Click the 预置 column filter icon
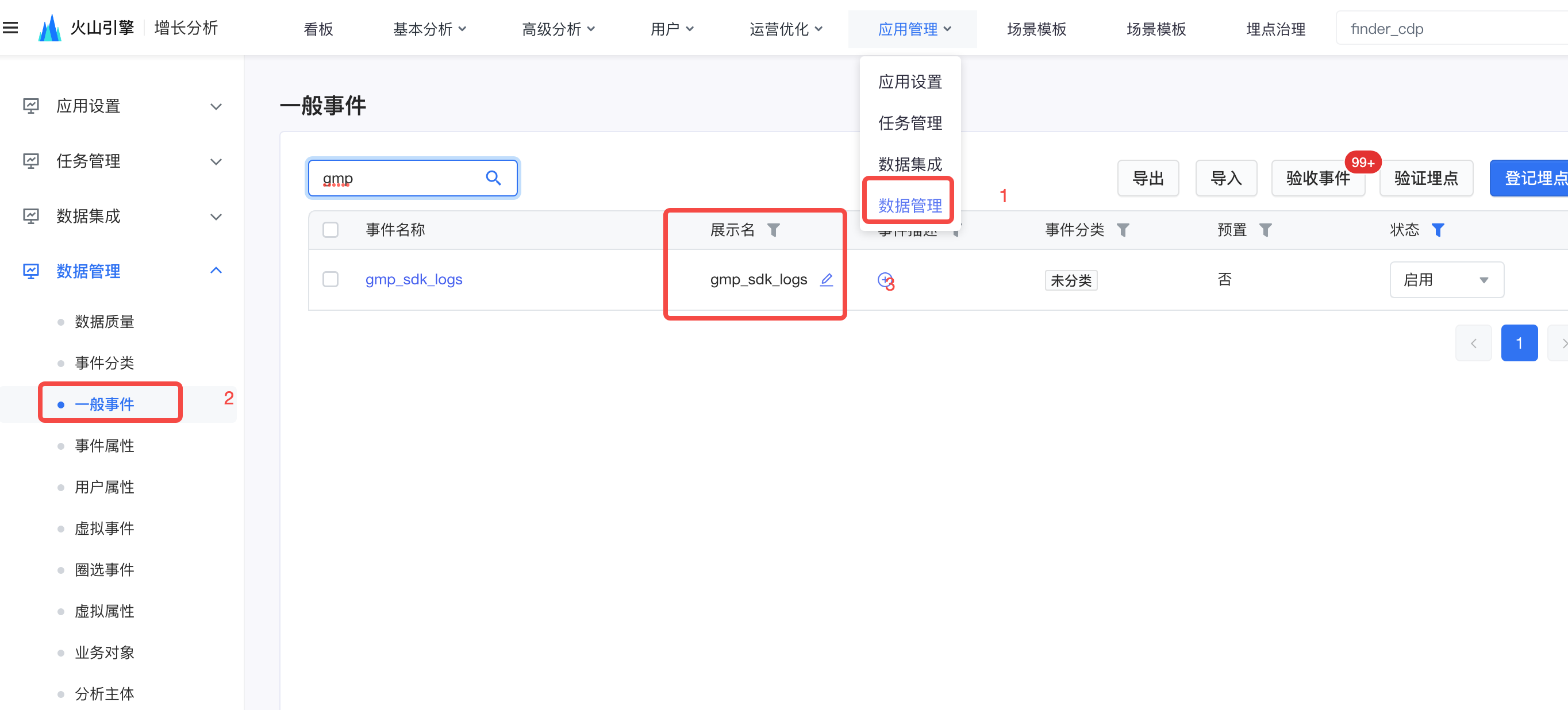Viewport: 1568px width, 710px height. coord(1266,230)
